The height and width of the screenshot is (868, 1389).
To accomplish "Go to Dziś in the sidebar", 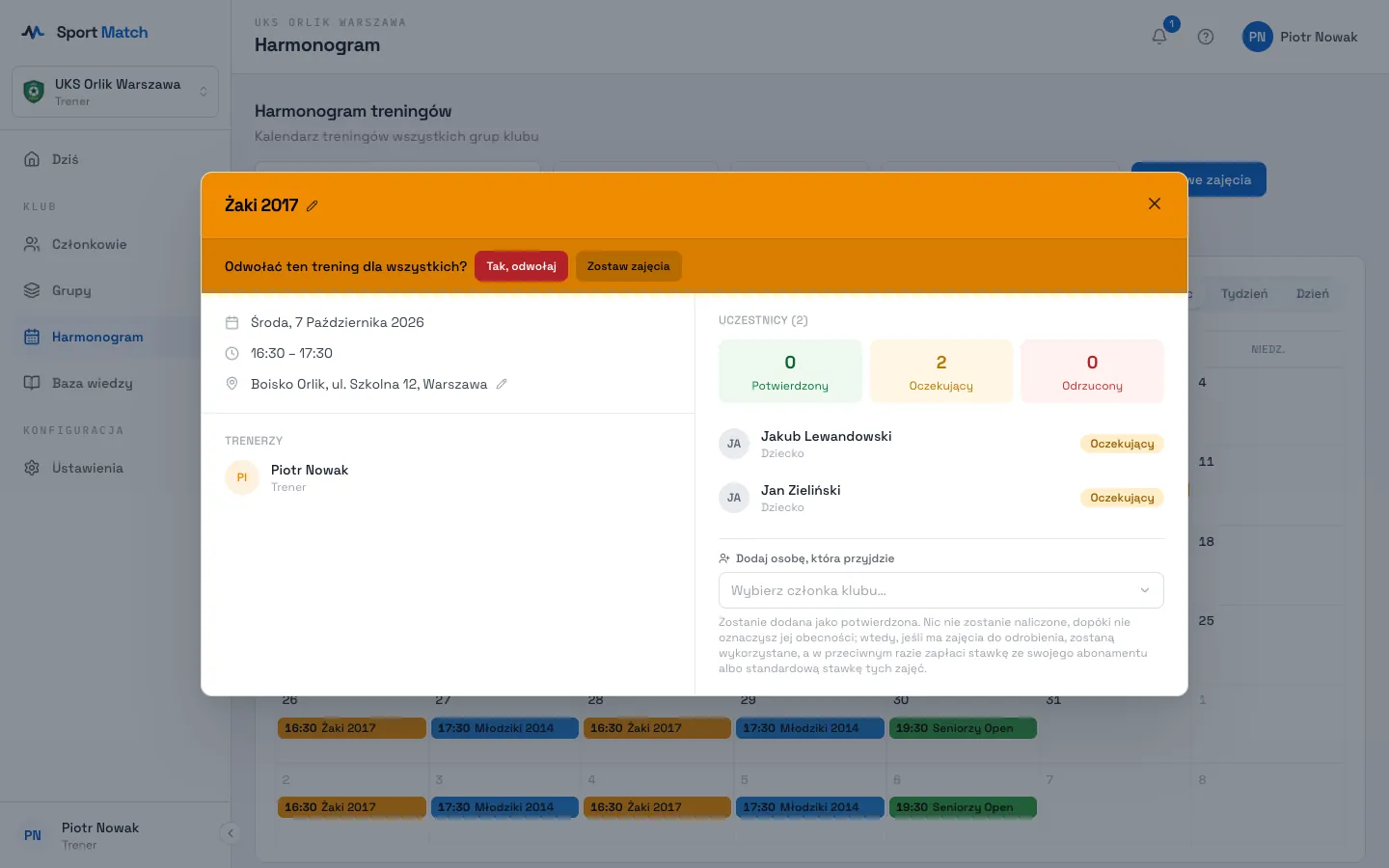I will tap(116, 159).
